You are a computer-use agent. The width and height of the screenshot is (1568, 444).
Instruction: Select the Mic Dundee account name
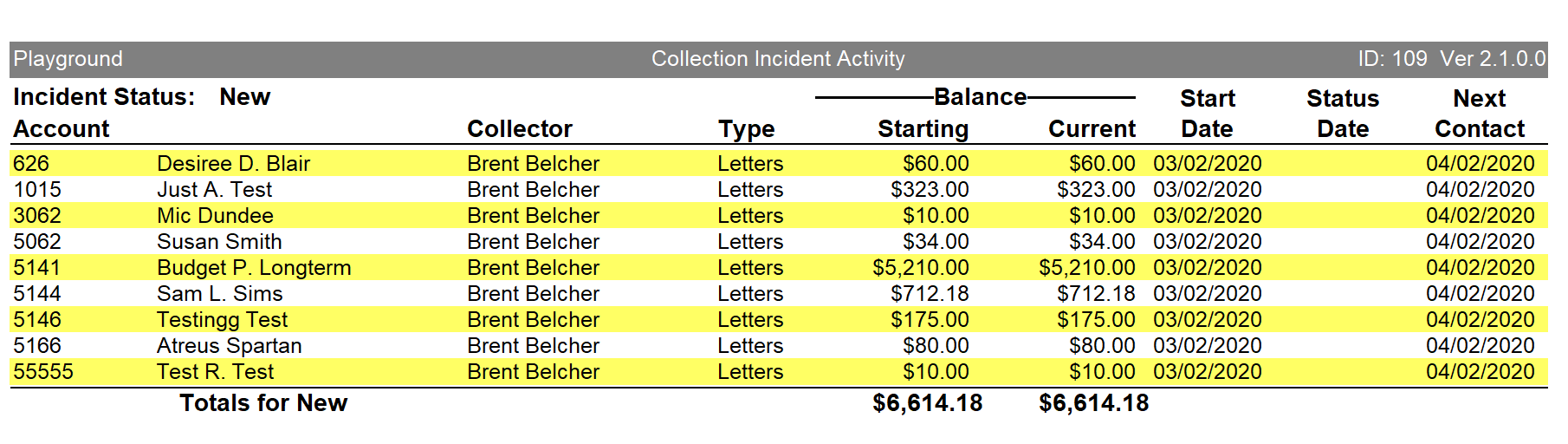pos(215,215)
